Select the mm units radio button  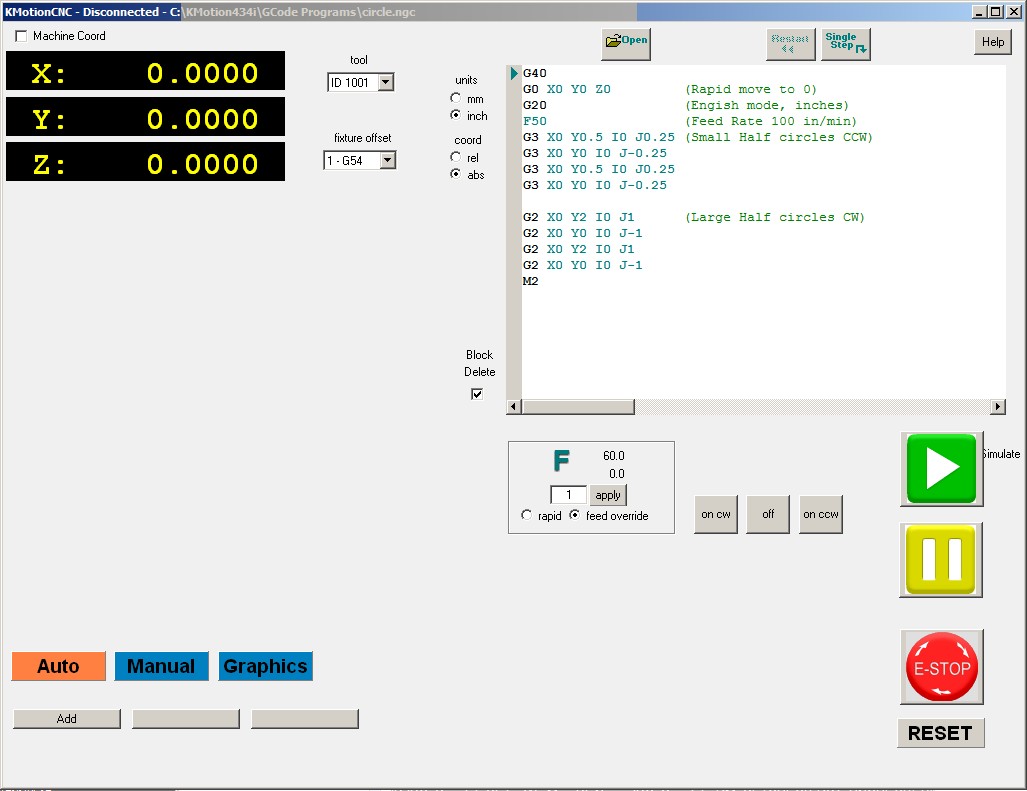pos(456,99)
